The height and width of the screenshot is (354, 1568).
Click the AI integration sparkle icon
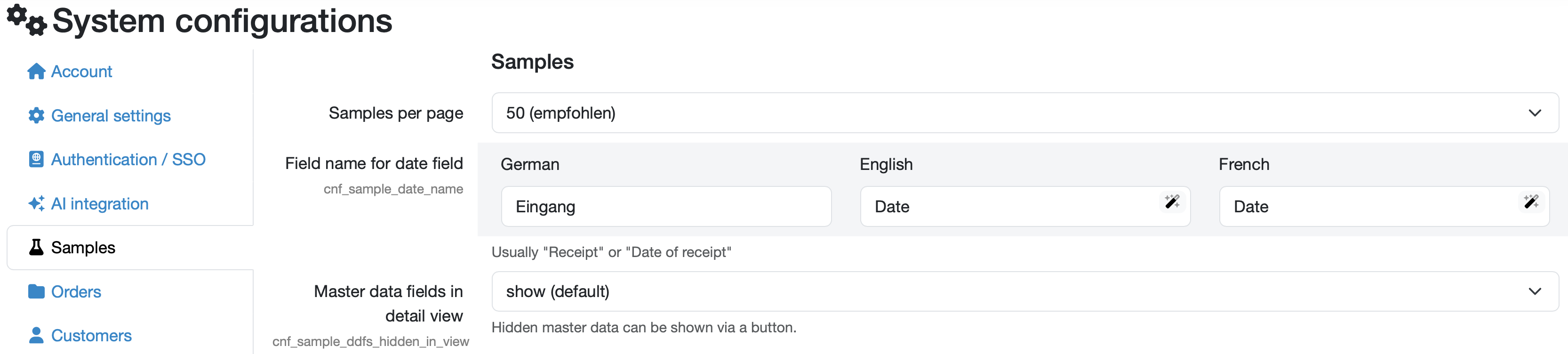click(x=36, y=203)
